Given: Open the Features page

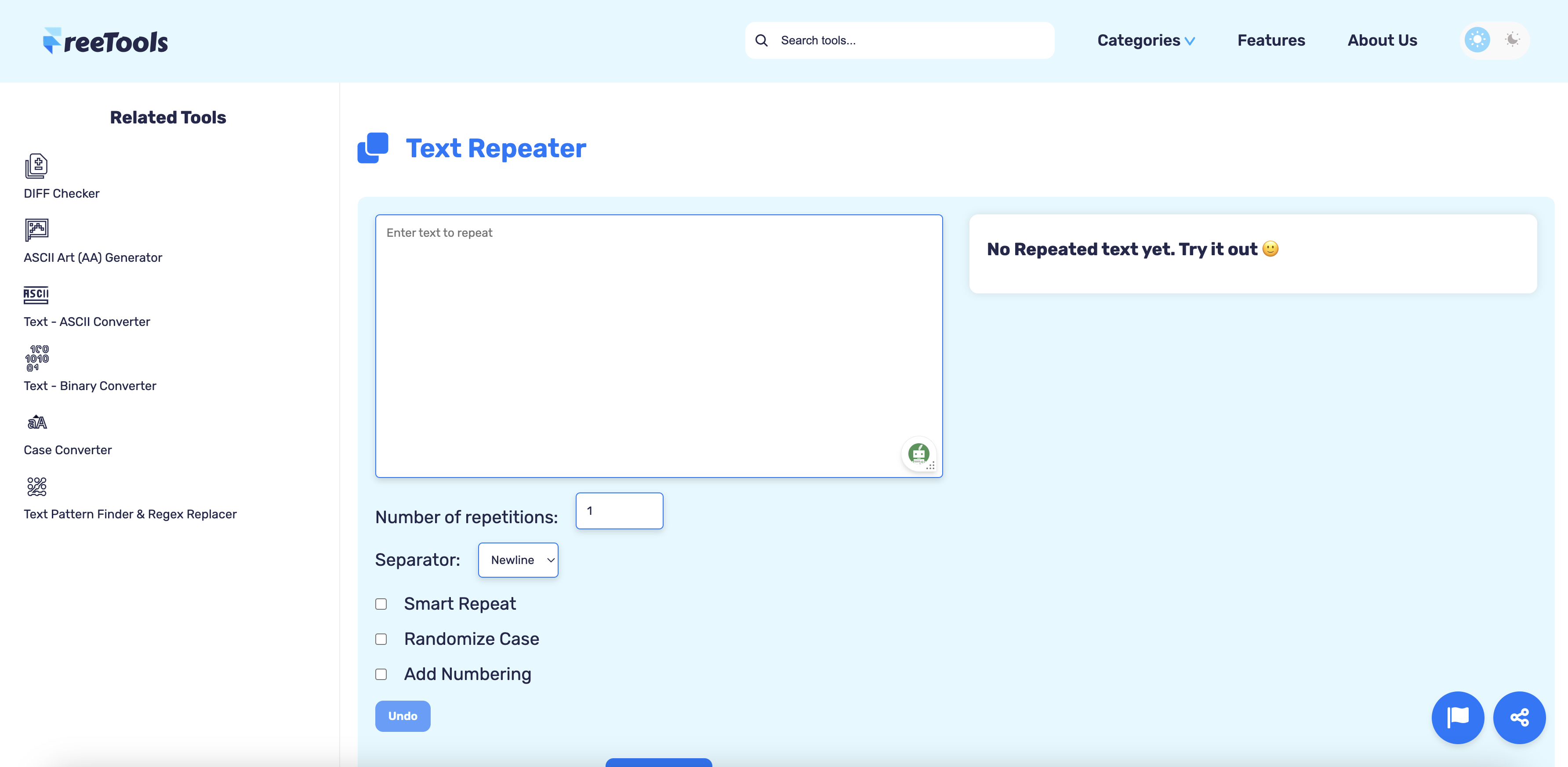Looking at the screenshot, I should 1271,40.
